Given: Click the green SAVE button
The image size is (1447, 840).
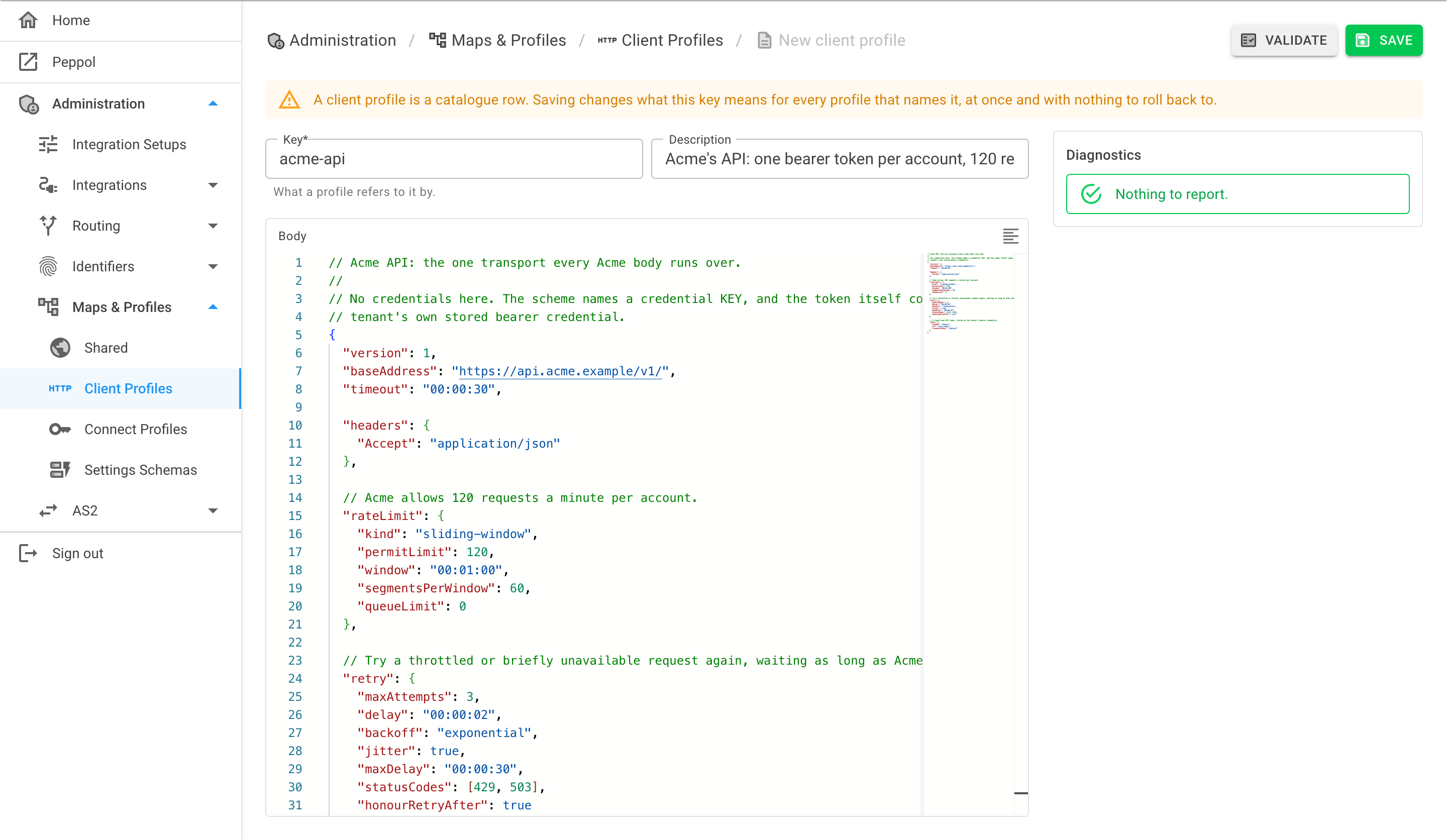Looking at the screenshot, I should click(x=1384, y=40).
